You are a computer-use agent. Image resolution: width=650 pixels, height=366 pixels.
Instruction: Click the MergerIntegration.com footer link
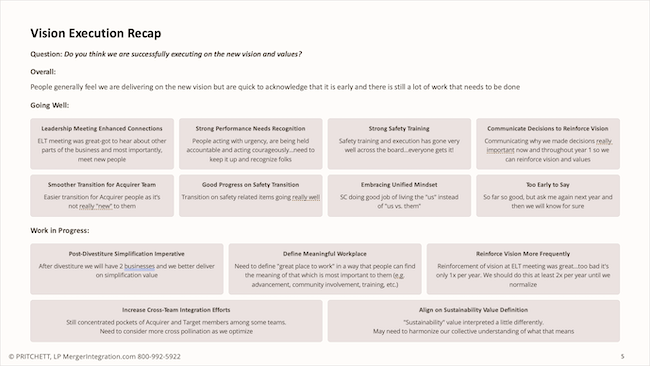pyautogui.click(x=99, y=356)
